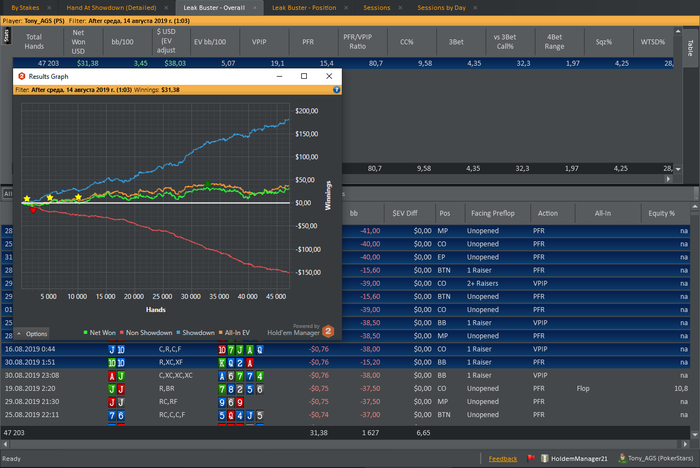The width and height of the screenshot is (700, 468).
Task: Sort hands by Facing Preflop column
Action: click(x=493, y=213)
